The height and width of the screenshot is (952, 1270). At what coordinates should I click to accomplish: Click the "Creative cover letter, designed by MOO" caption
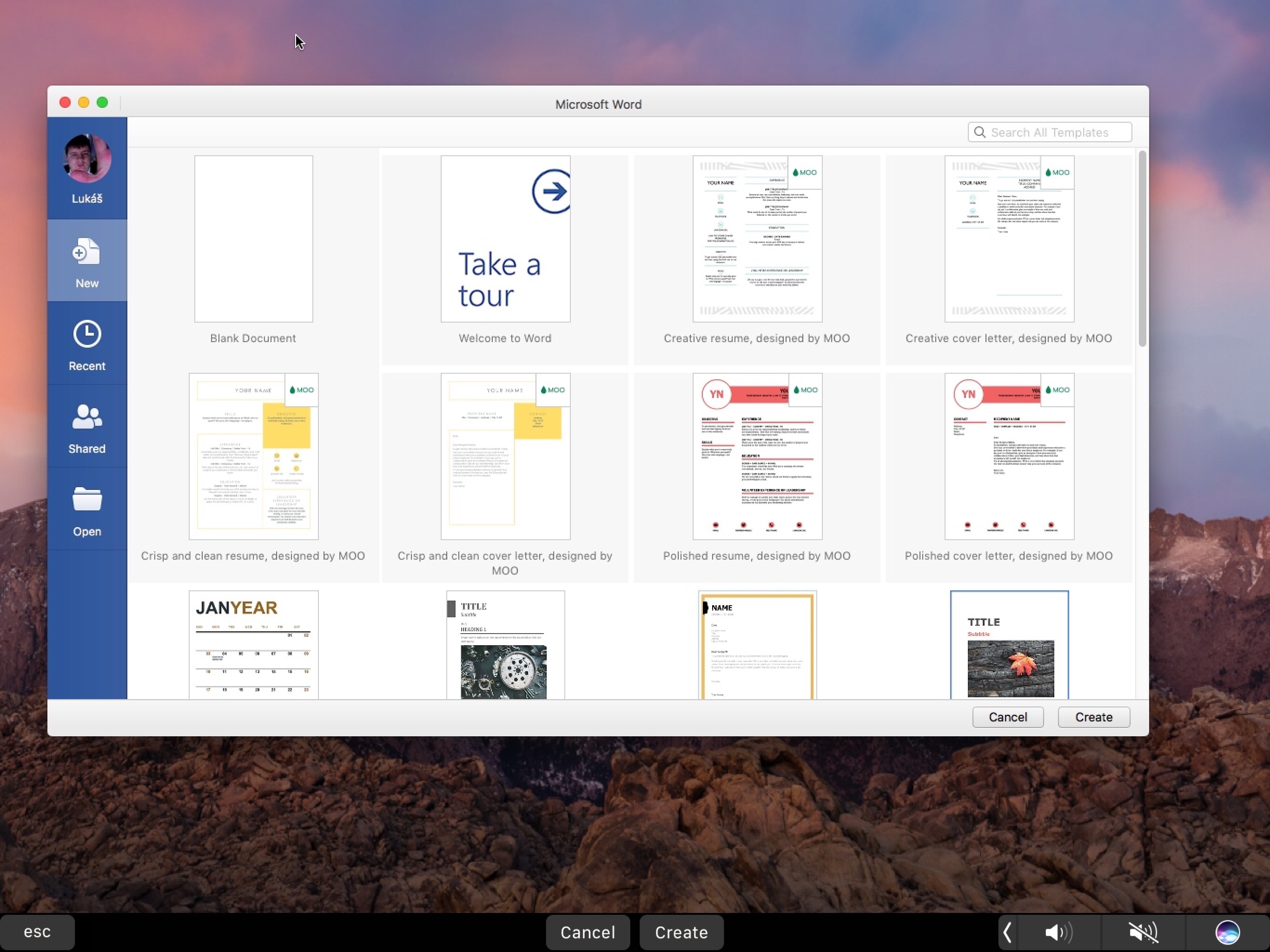pos(1009,338)
